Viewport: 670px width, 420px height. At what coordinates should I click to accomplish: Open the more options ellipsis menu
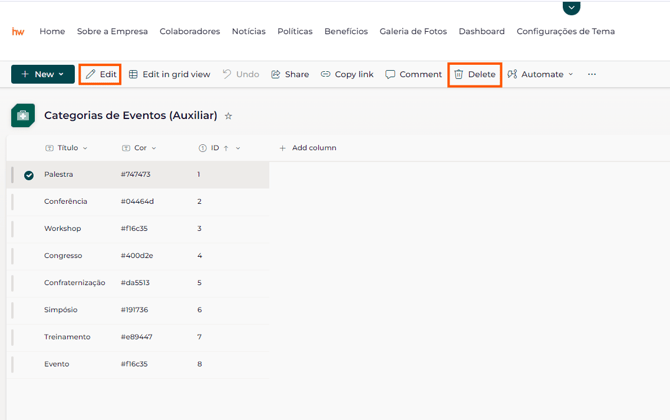coord(592,75)
